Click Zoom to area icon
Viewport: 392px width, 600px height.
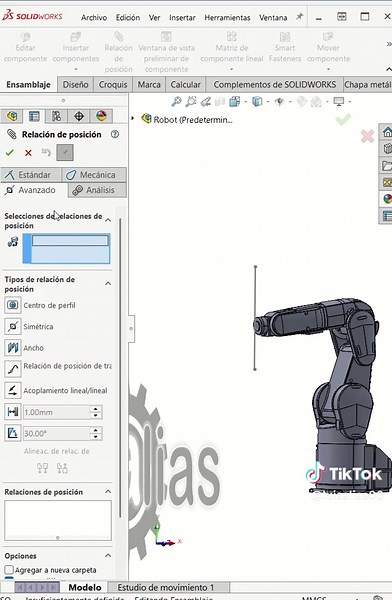coord(191,101)
